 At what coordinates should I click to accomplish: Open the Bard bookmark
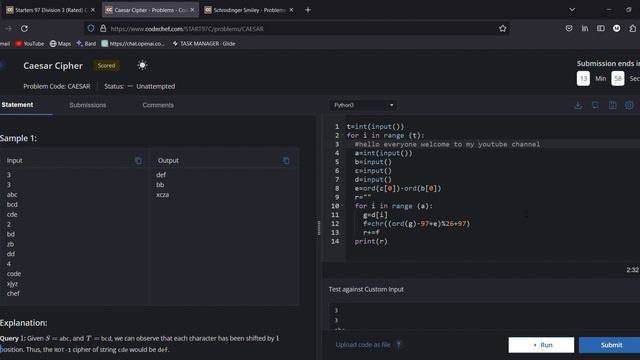click(86, 44)
